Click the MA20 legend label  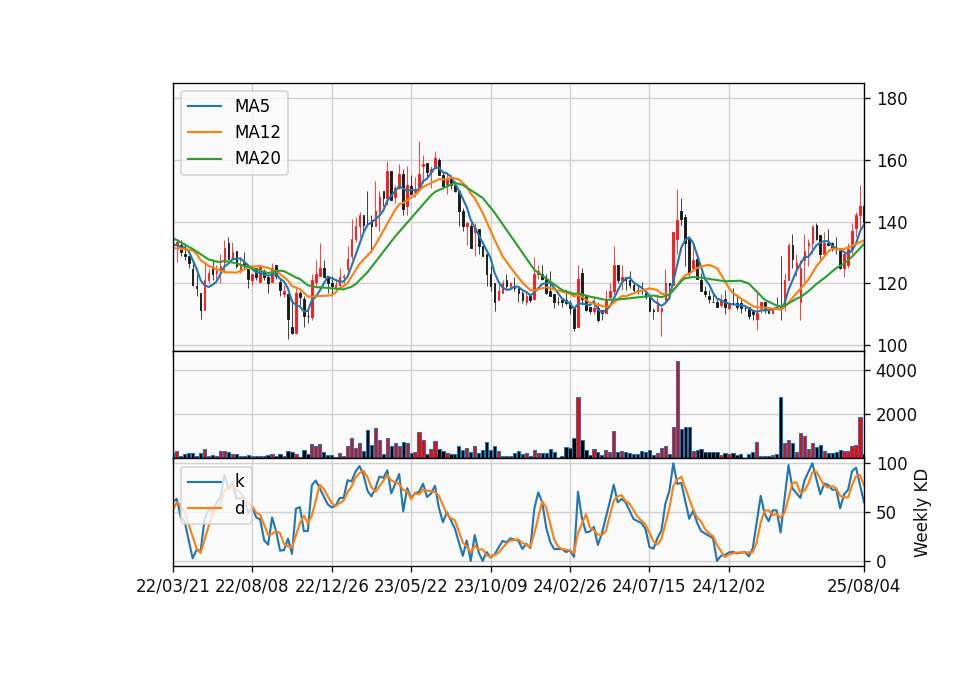click(257, 159)
